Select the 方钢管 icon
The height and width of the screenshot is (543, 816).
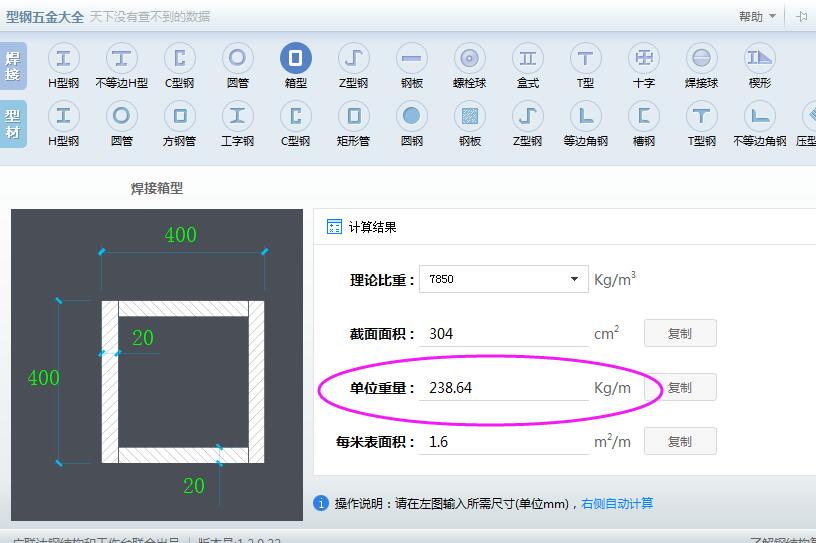(x=180, y=116)
